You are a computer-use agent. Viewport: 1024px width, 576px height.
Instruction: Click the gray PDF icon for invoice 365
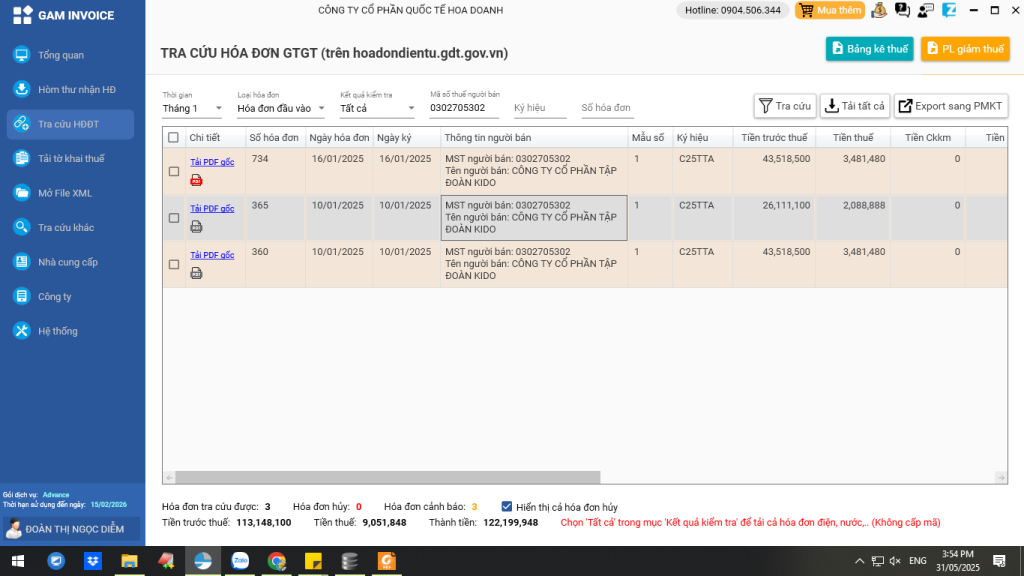pos(196,227)
